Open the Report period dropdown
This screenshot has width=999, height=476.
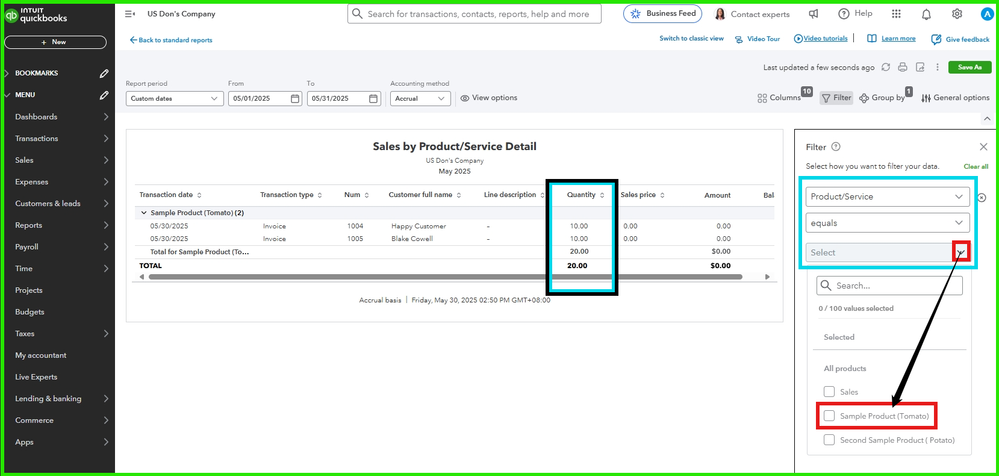click(x=175, y=99)
